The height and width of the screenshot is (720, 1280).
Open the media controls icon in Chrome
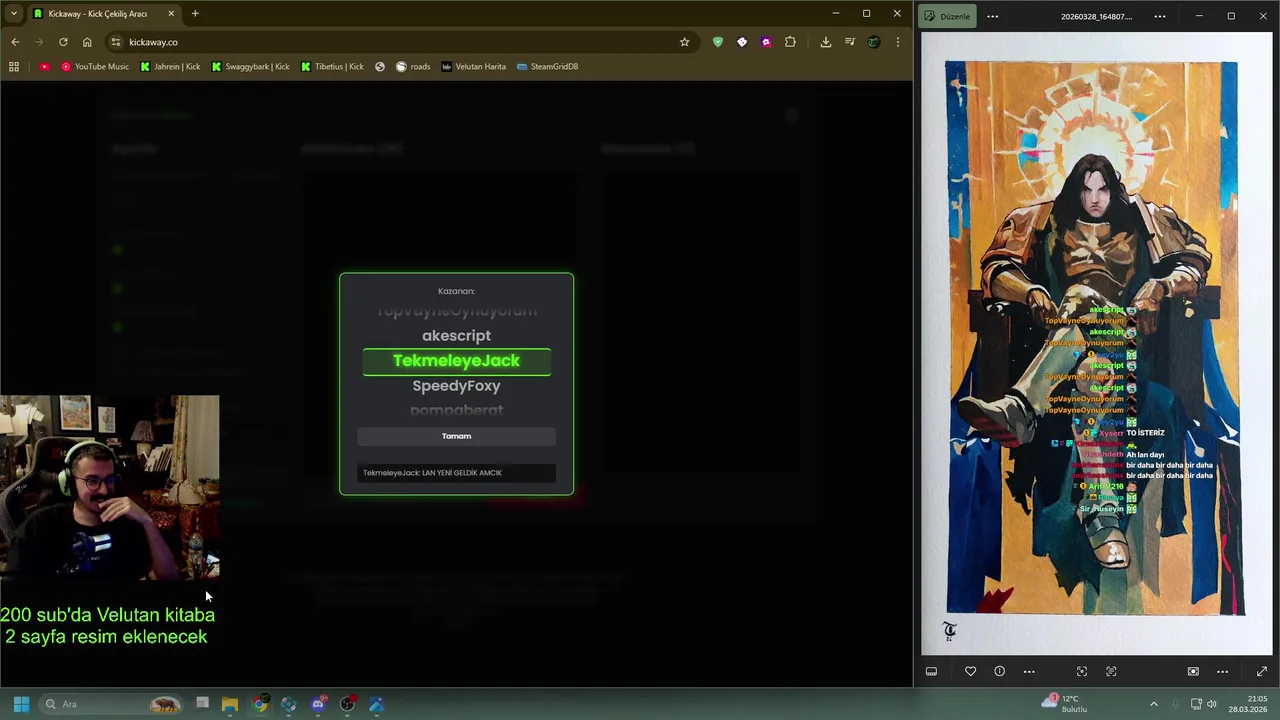tap(850, 42)
